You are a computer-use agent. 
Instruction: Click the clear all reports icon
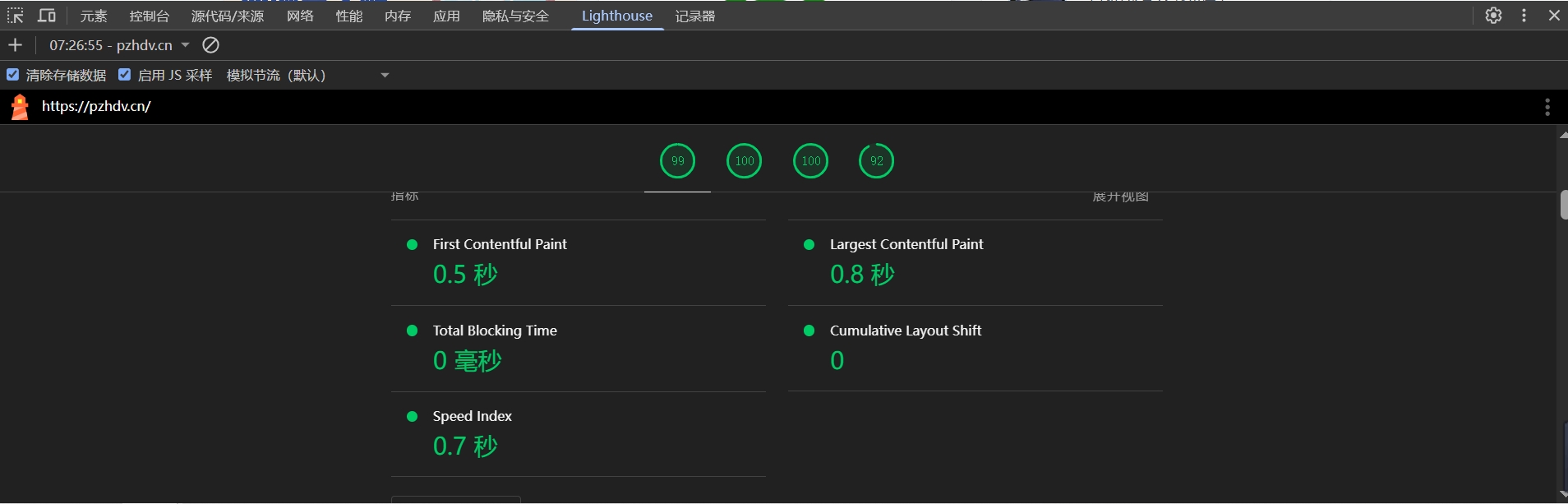(211, 45)
